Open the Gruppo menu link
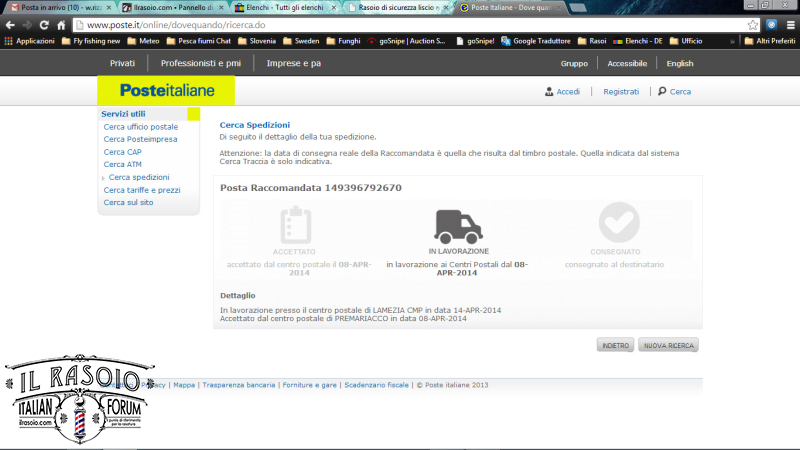Image resolution: width=800 pixels, height=450 pixels. click(574, 64)
